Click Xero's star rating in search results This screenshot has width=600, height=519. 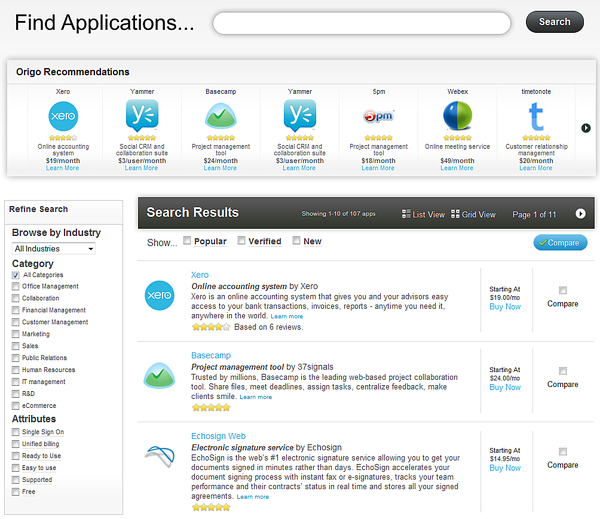(211, 327)
